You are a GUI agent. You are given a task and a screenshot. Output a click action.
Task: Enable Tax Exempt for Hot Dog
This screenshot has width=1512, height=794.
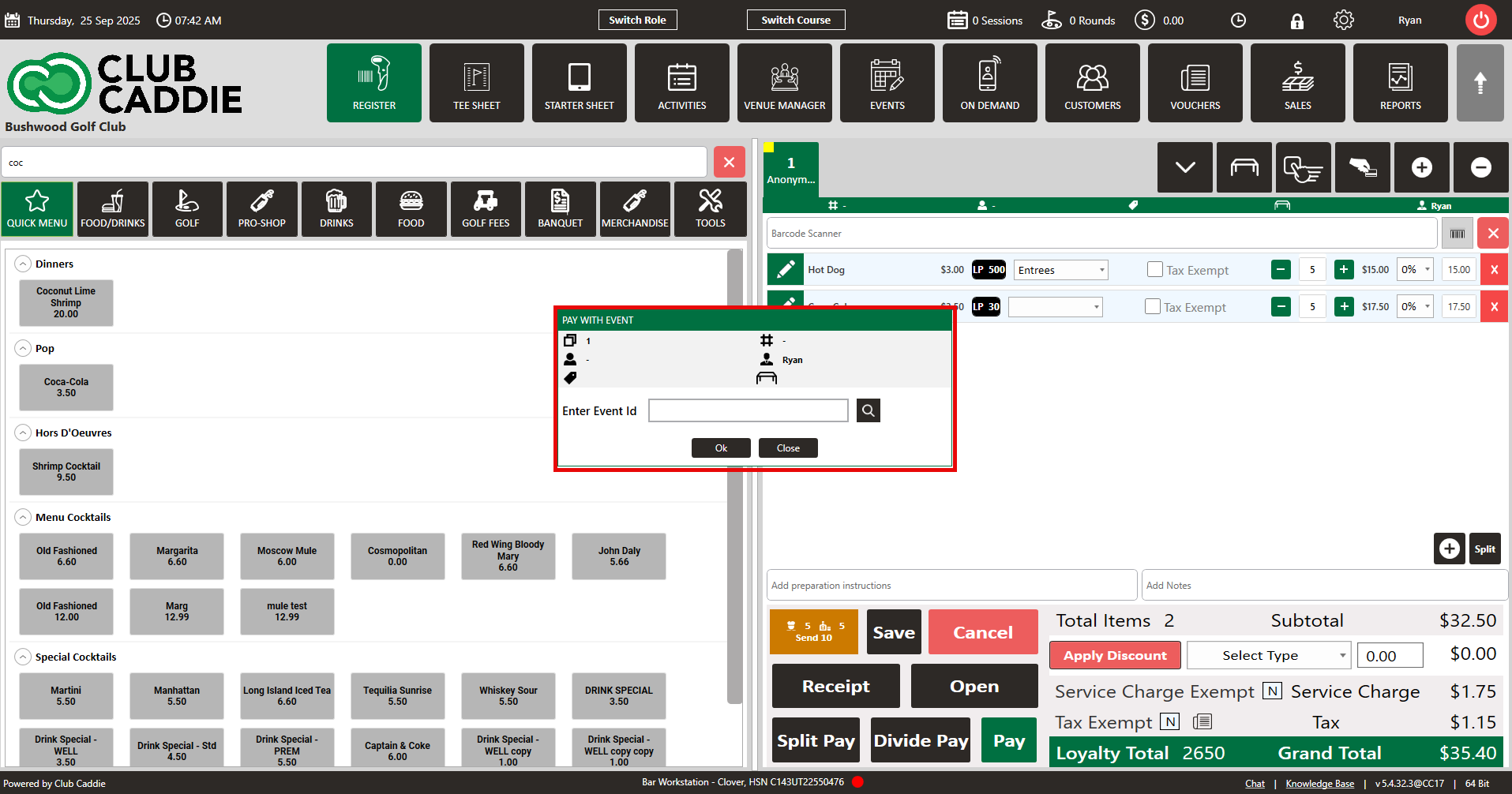(1154, 270)
